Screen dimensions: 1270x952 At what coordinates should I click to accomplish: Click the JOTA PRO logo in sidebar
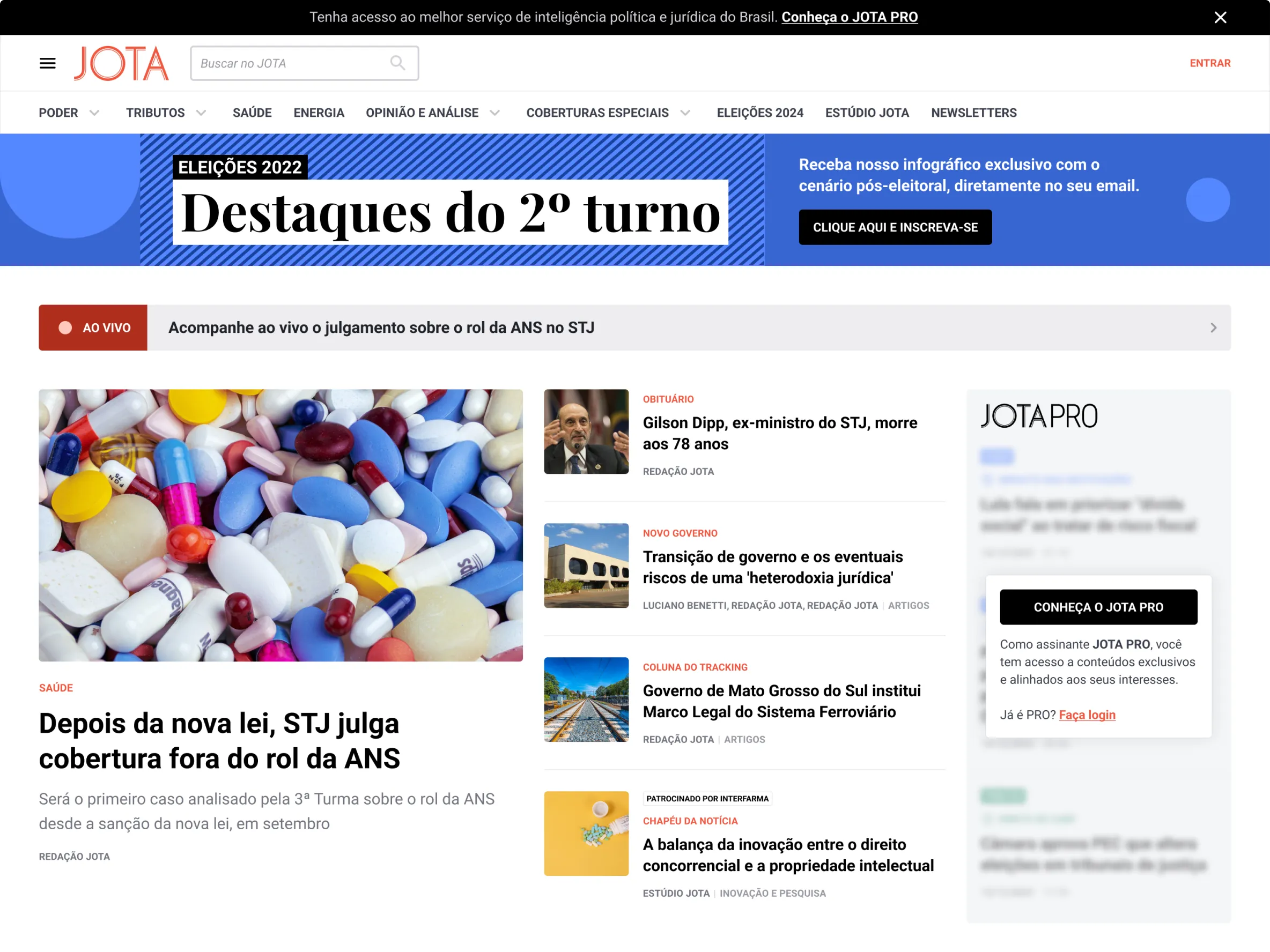point(1039,416)
